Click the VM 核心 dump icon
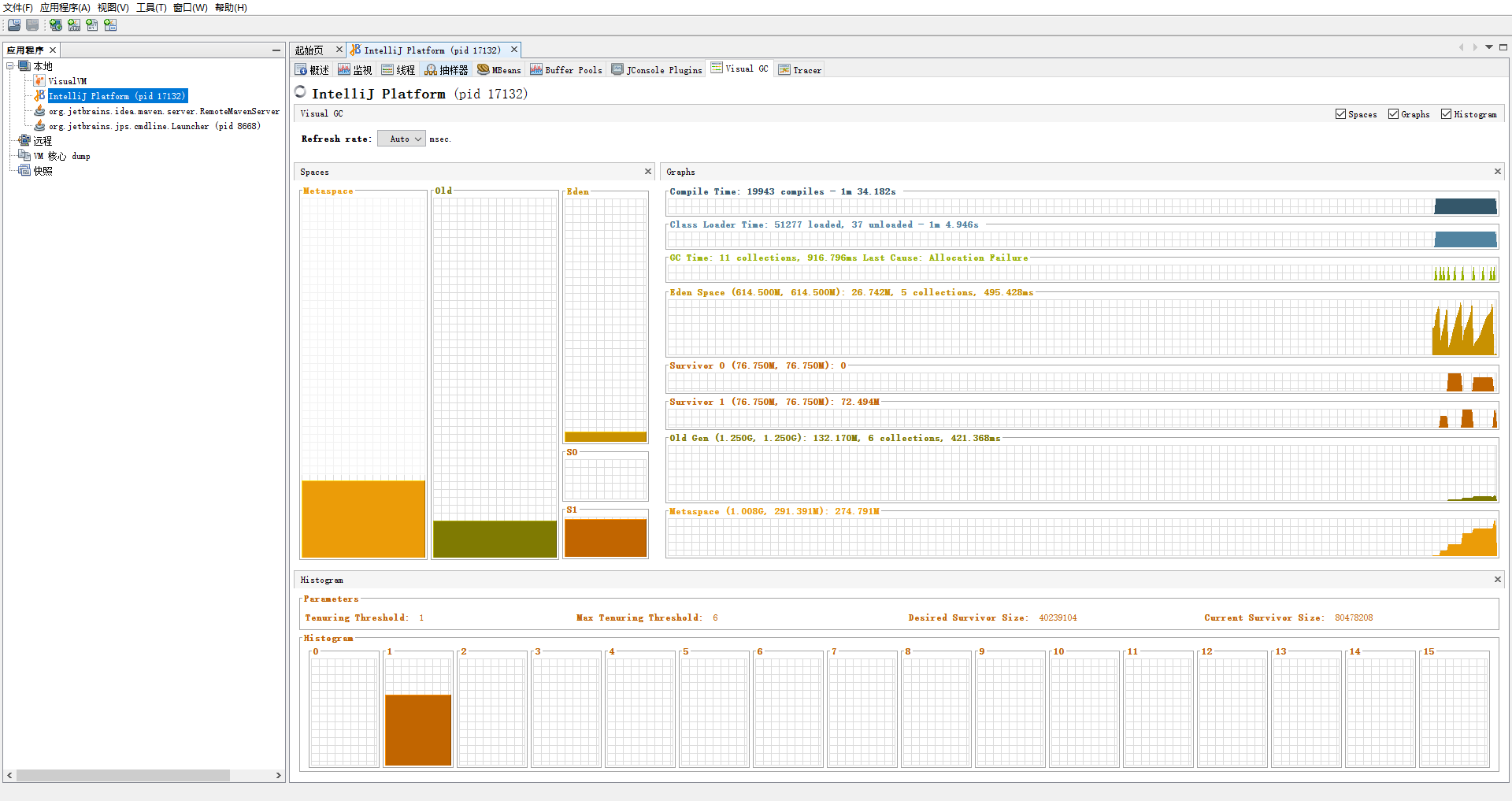 point(24,156)
